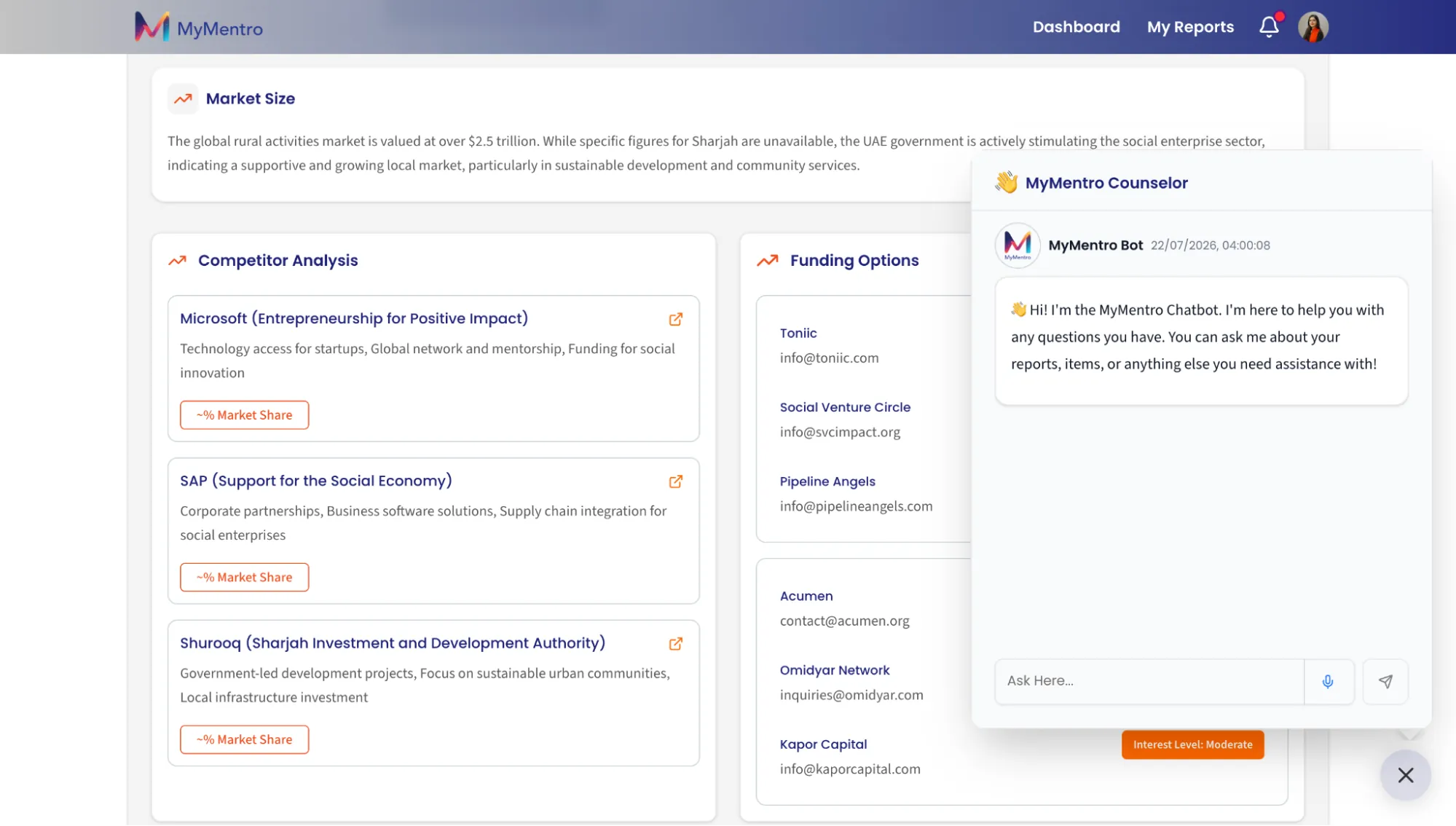Open the notifications bell
The width and height of the screenshot is (1456, 826).
[1269, 27]
